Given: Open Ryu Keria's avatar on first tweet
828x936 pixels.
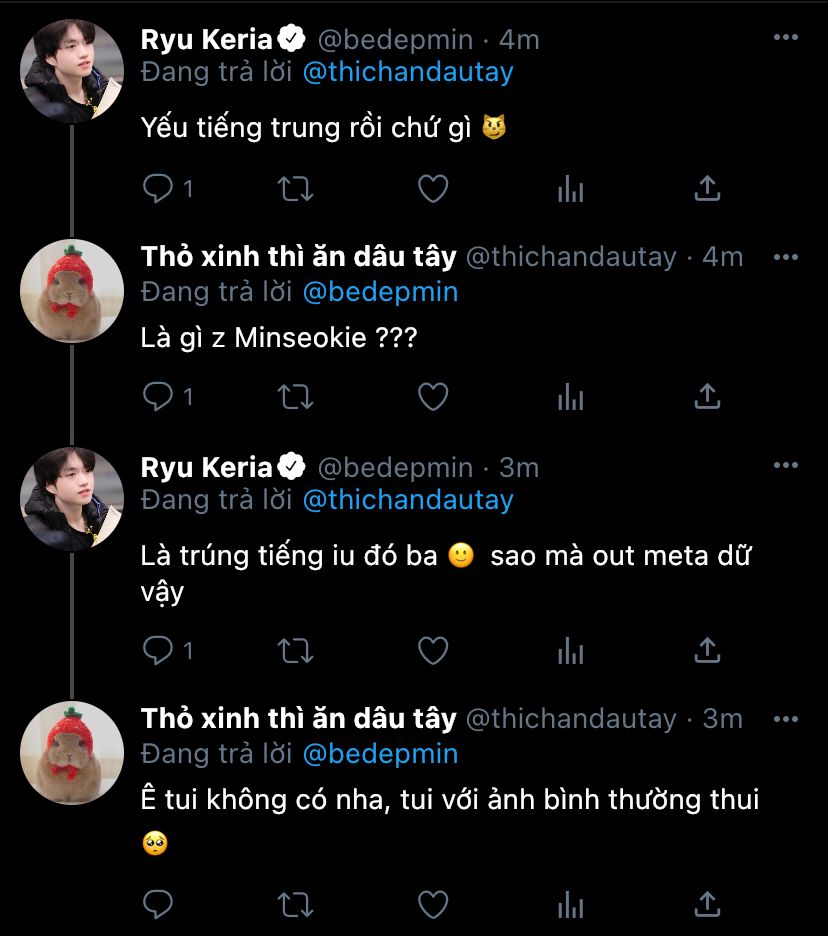Looking at the screenshot, I should 72,70.
